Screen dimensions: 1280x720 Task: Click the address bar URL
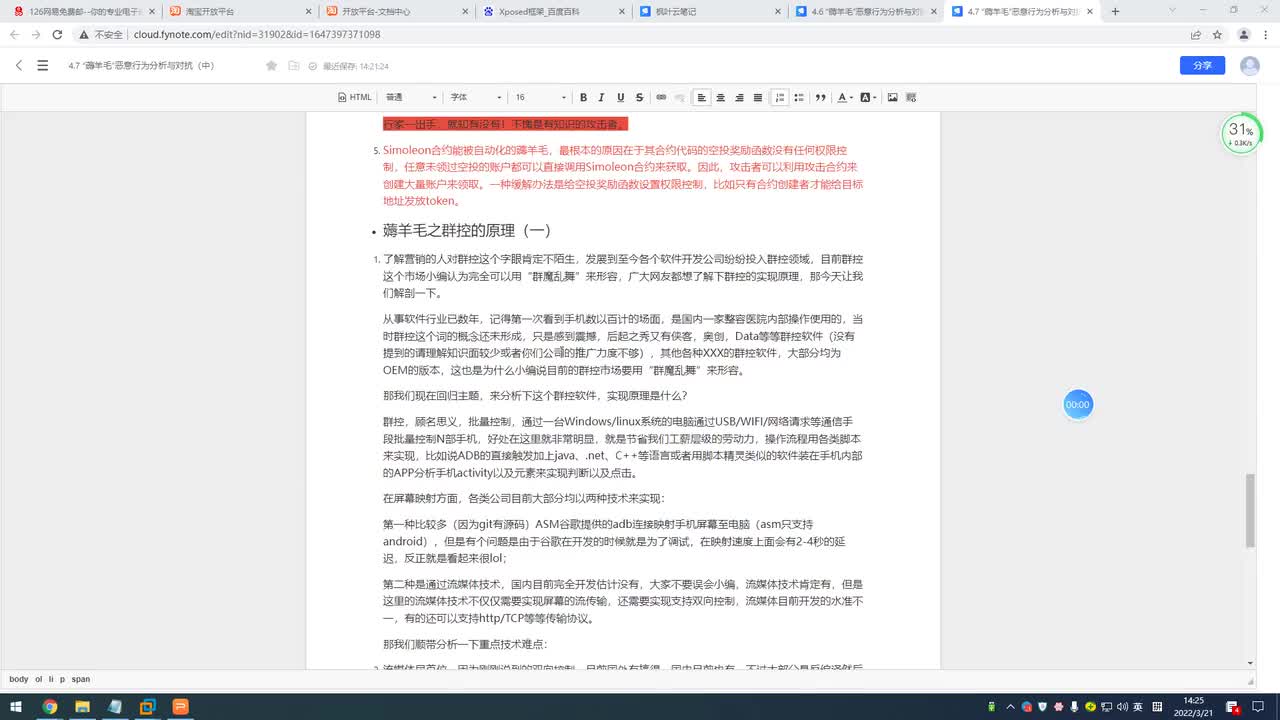pos(257,34)
